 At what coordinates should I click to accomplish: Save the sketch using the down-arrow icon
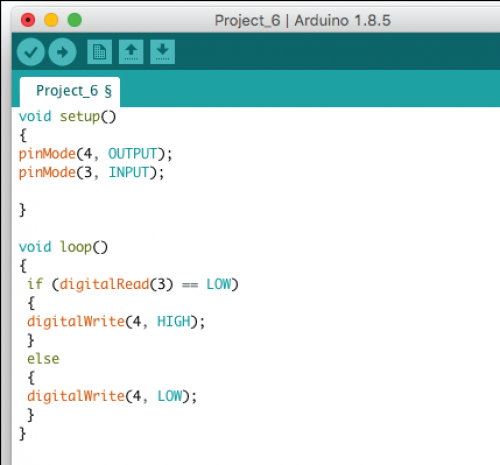coord(162,52)
